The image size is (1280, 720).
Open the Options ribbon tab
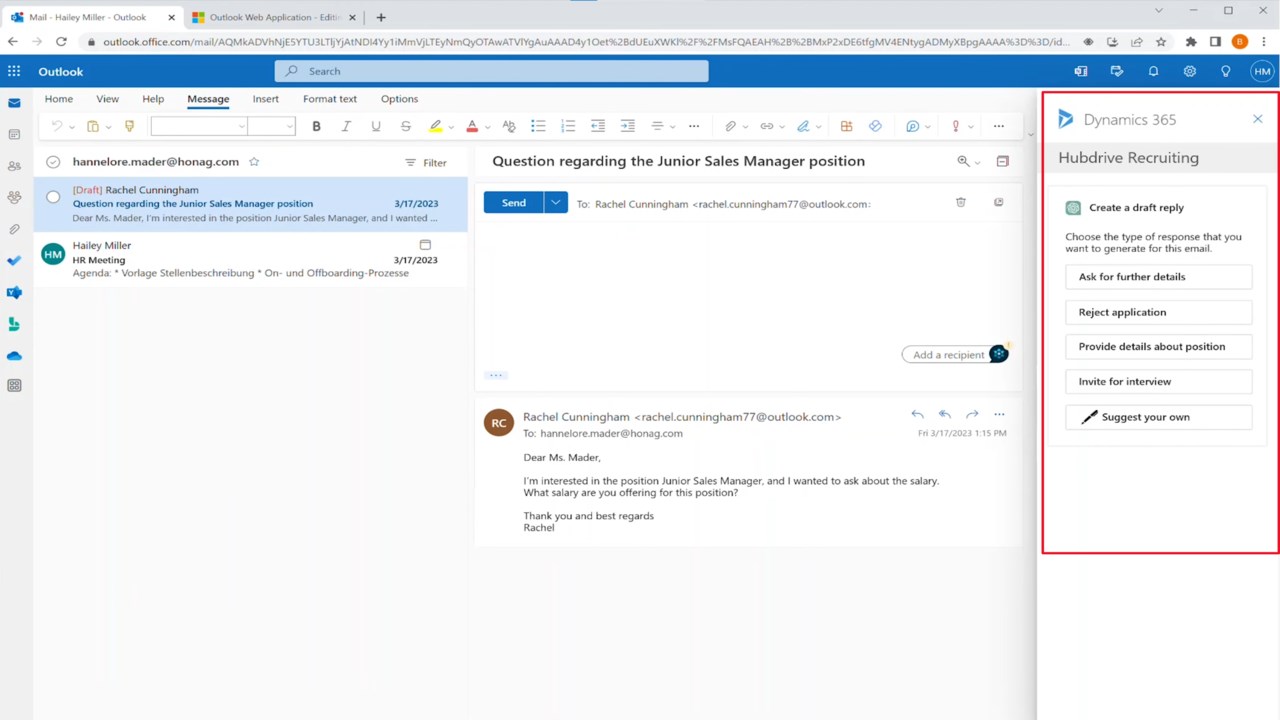point(399,99)
